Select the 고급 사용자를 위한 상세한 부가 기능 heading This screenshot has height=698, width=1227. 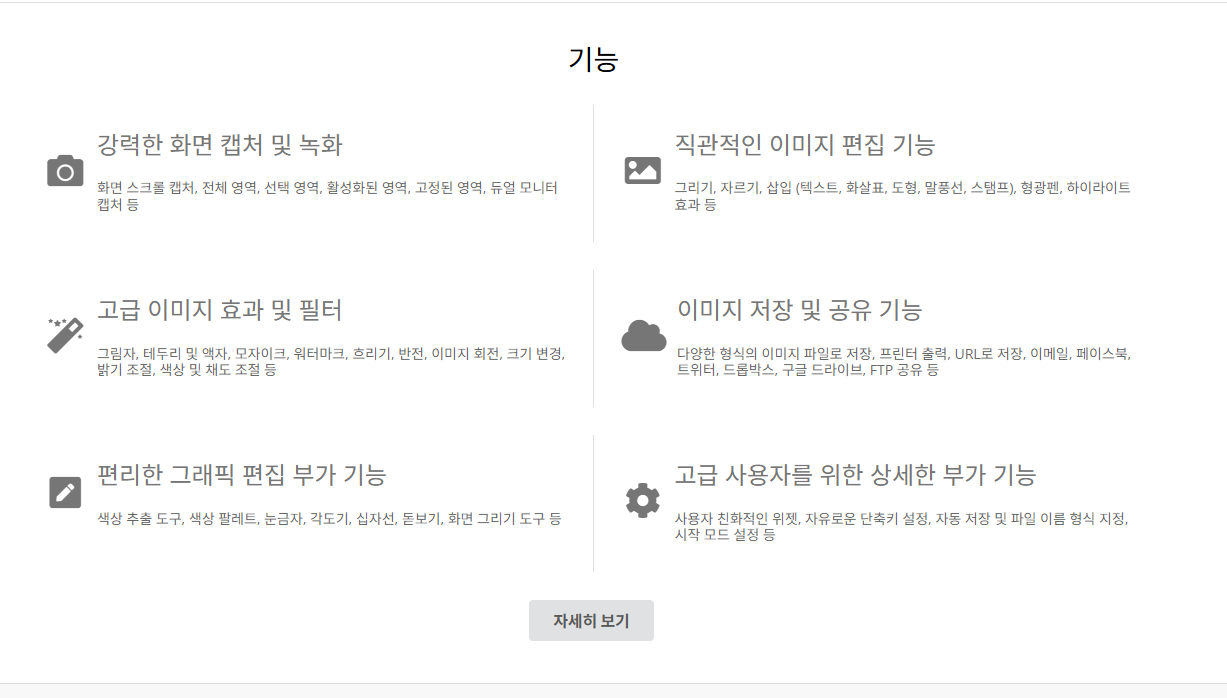coord(855,474)
